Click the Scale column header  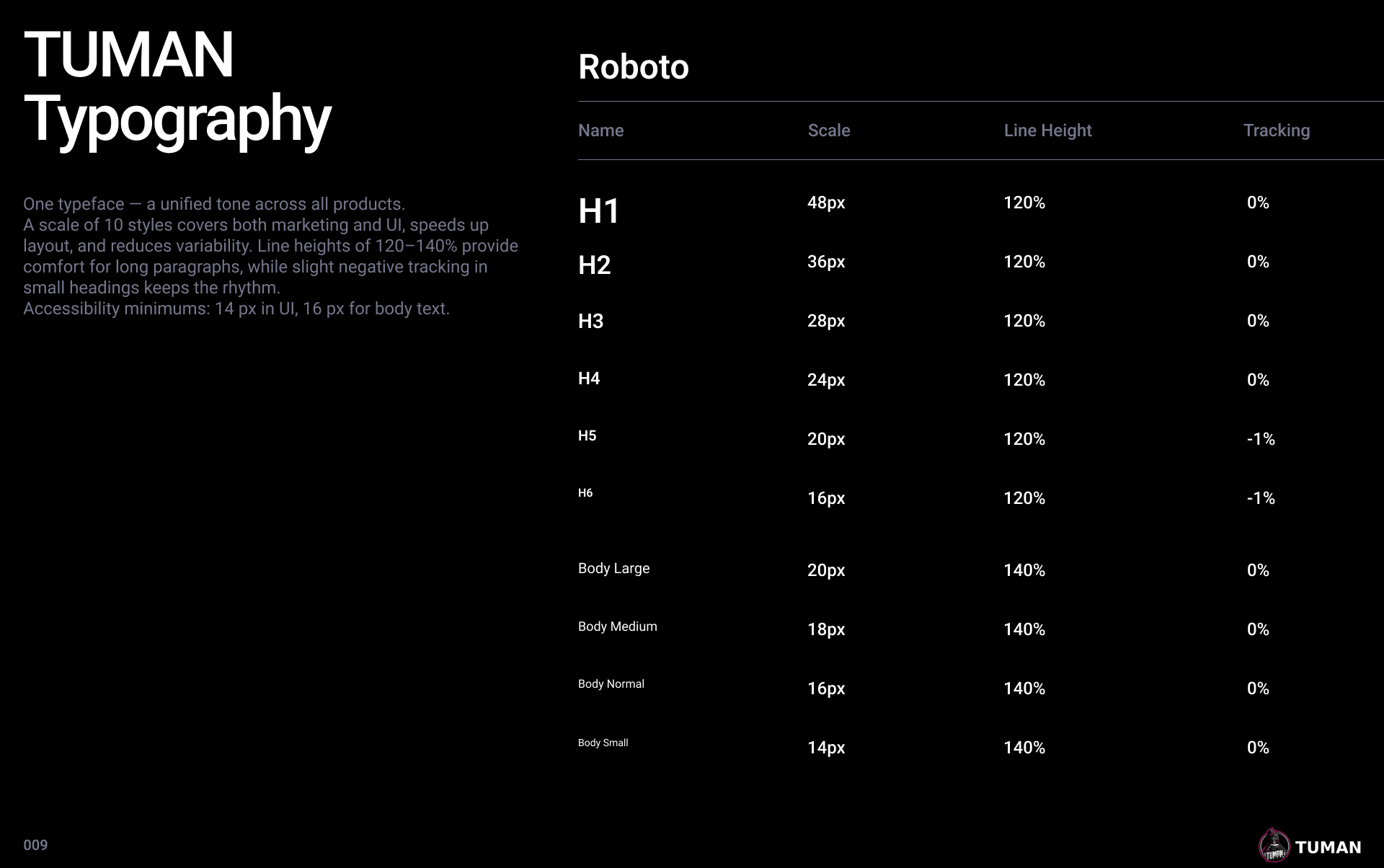pos(828,130)
